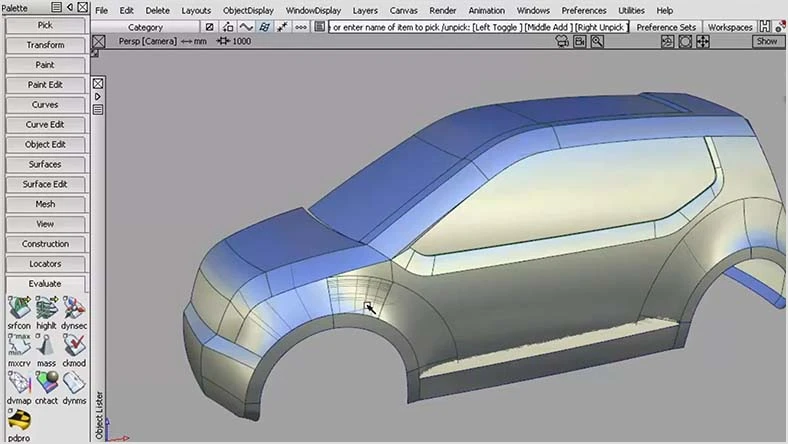This screenshot has width=788, height=444.
Task: Open the viewport Show menu
Action: [767, 41]
